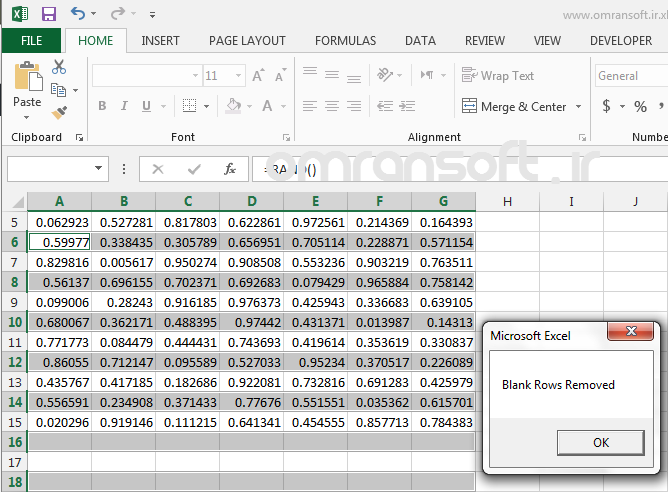Screen dimensions: 668x492
Task: Expand the Borders dropdown arrow
Action: 207,106
